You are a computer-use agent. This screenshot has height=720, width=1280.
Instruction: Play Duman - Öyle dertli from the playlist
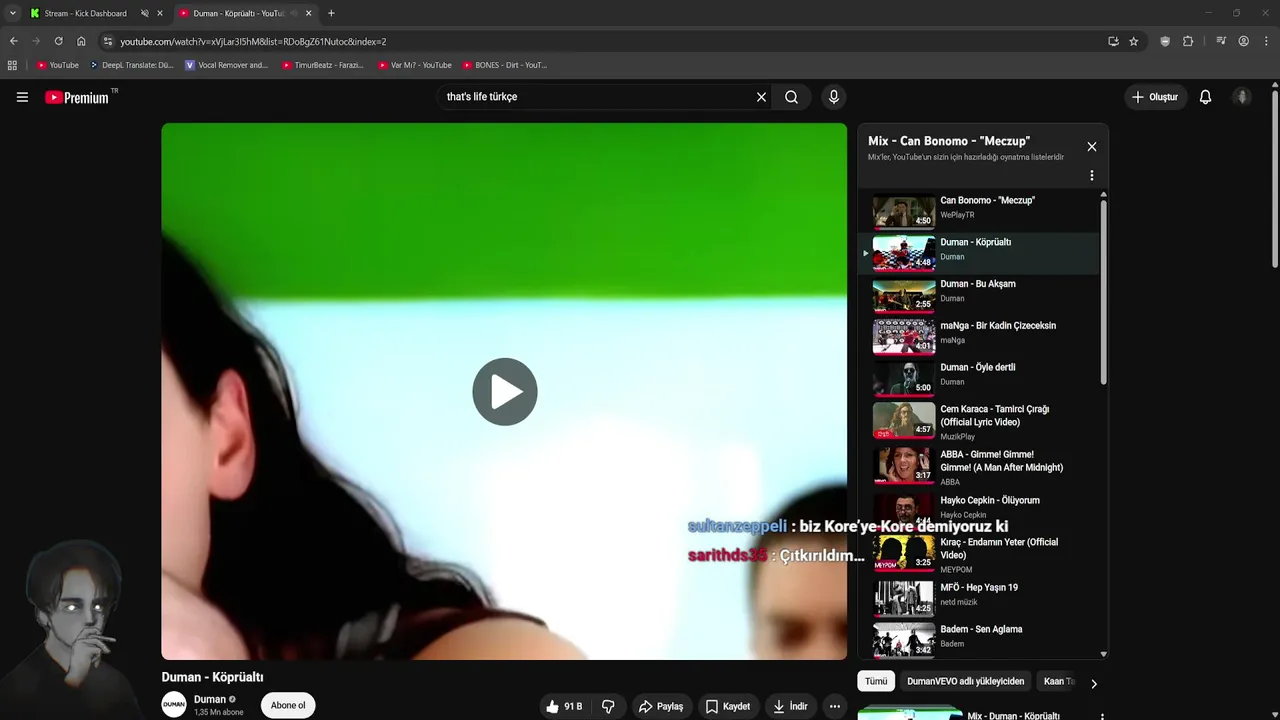pos(978,378)
